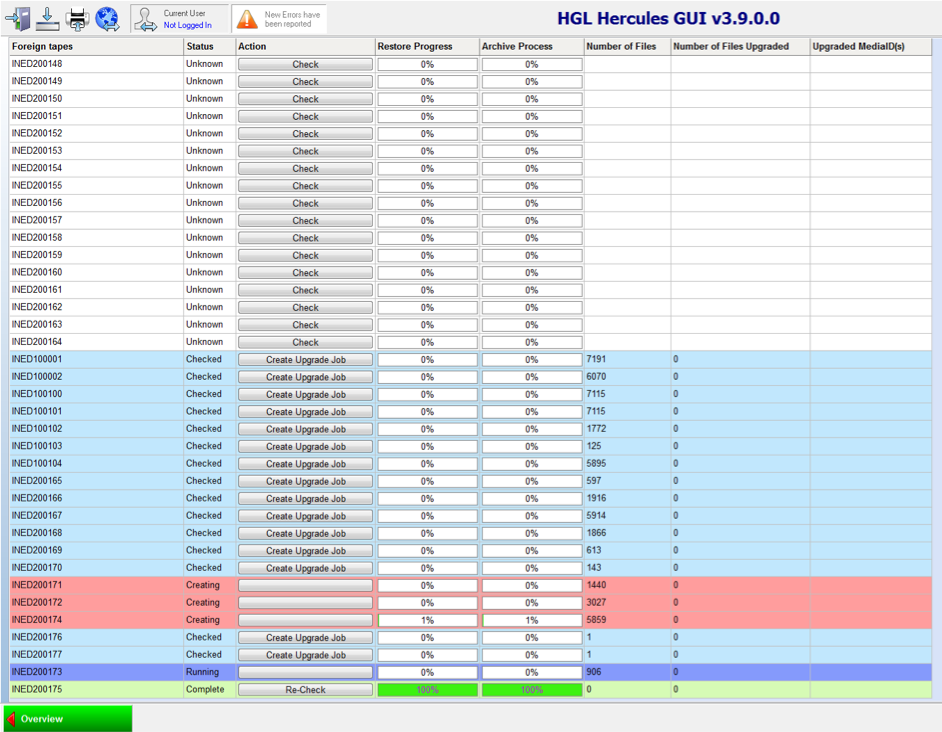Image resolution: width=942 pixels, height=732 pixels.
Task: Click Create Upgrade Job for INED200176
Action: [305, 638]
